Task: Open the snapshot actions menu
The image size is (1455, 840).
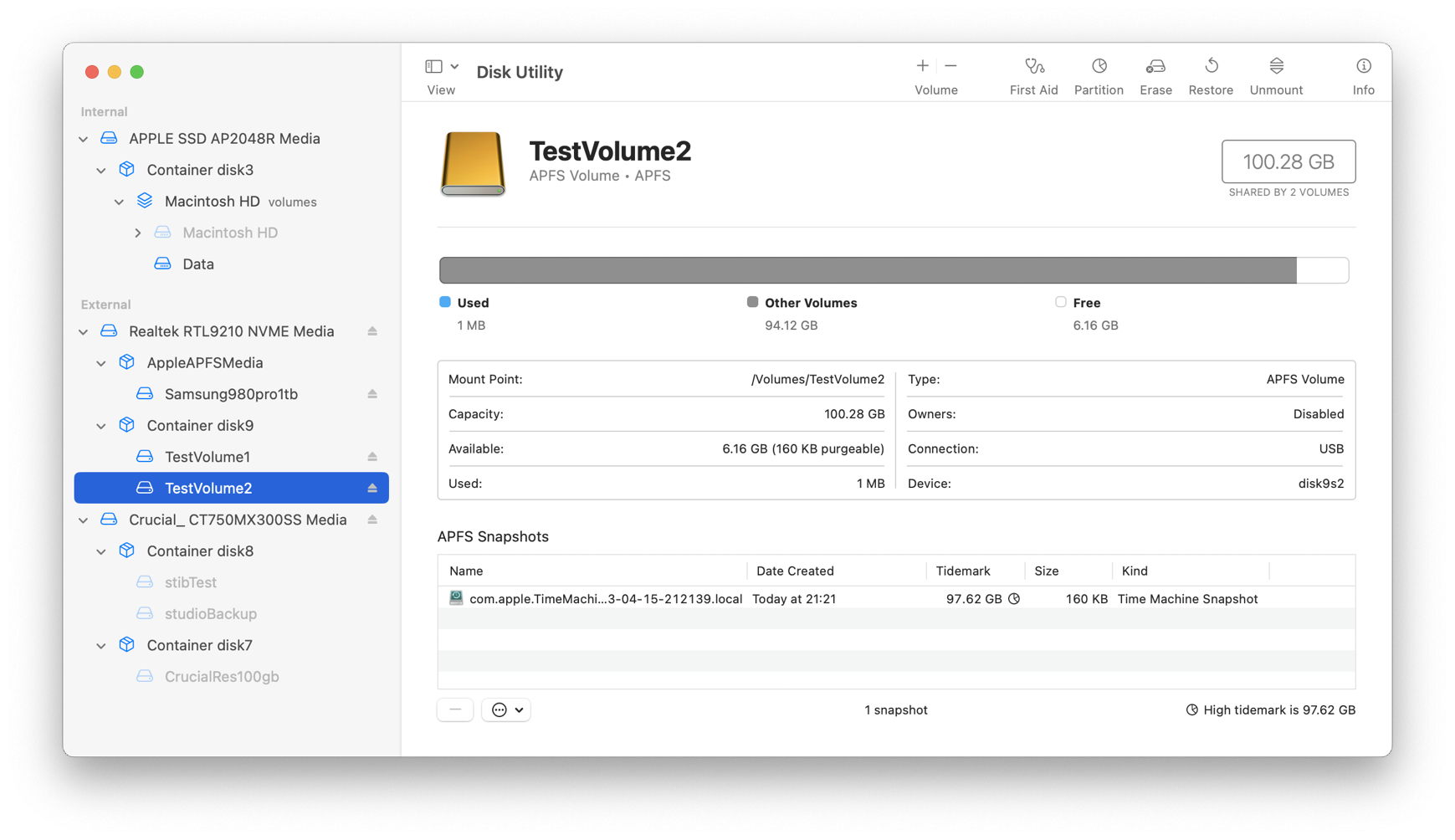Action: click(x=505, y=709)
